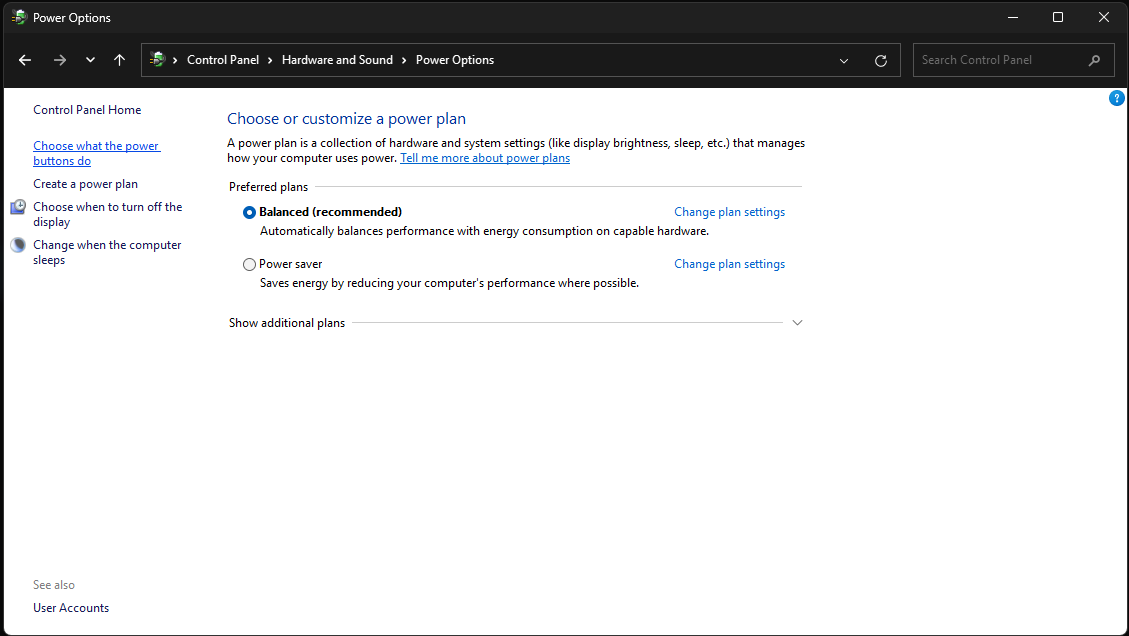
Task: Select the Power saver plan
Action: 249,264
